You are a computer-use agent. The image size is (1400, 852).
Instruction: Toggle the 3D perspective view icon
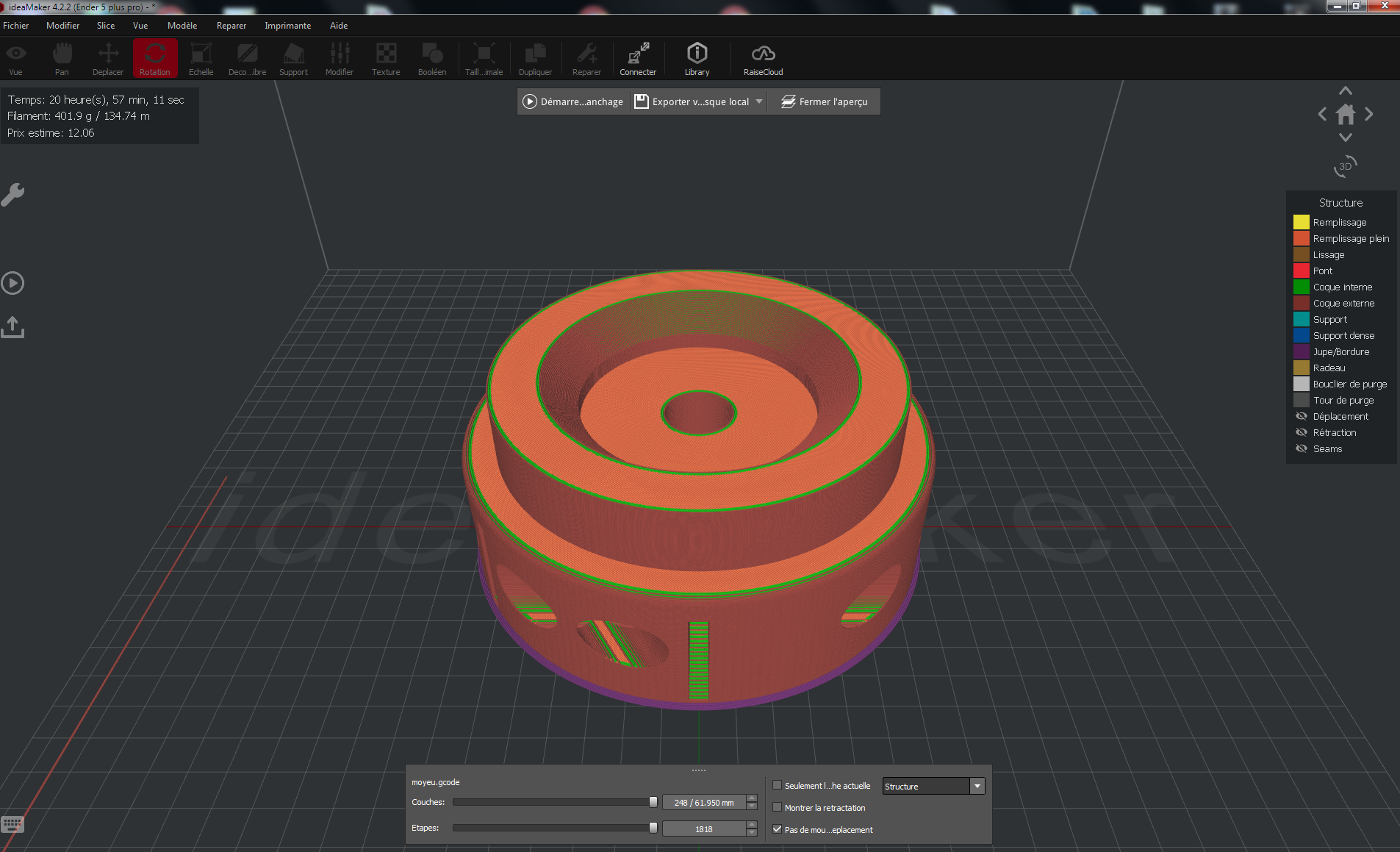point(1346,166)
